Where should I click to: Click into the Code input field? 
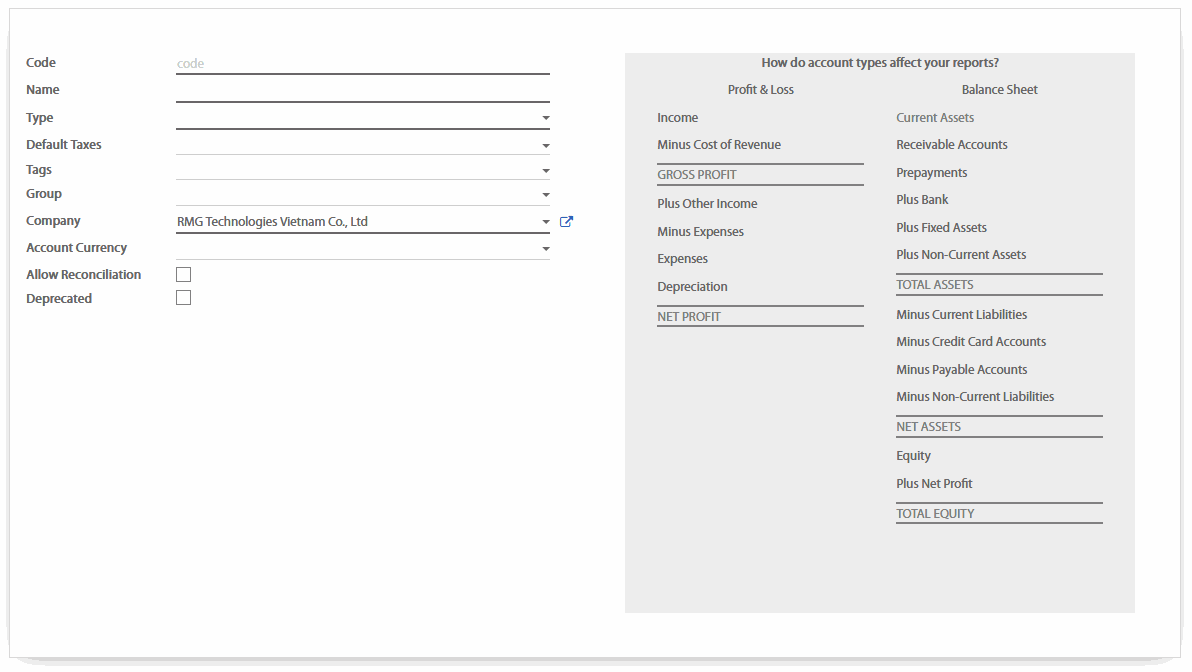pyautogui.click(x=362, y=64)
